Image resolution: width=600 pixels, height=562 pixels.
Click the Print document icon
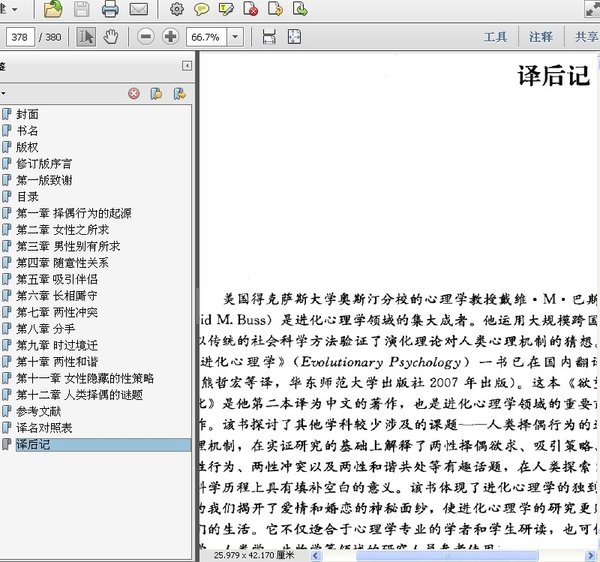[110, 10]
